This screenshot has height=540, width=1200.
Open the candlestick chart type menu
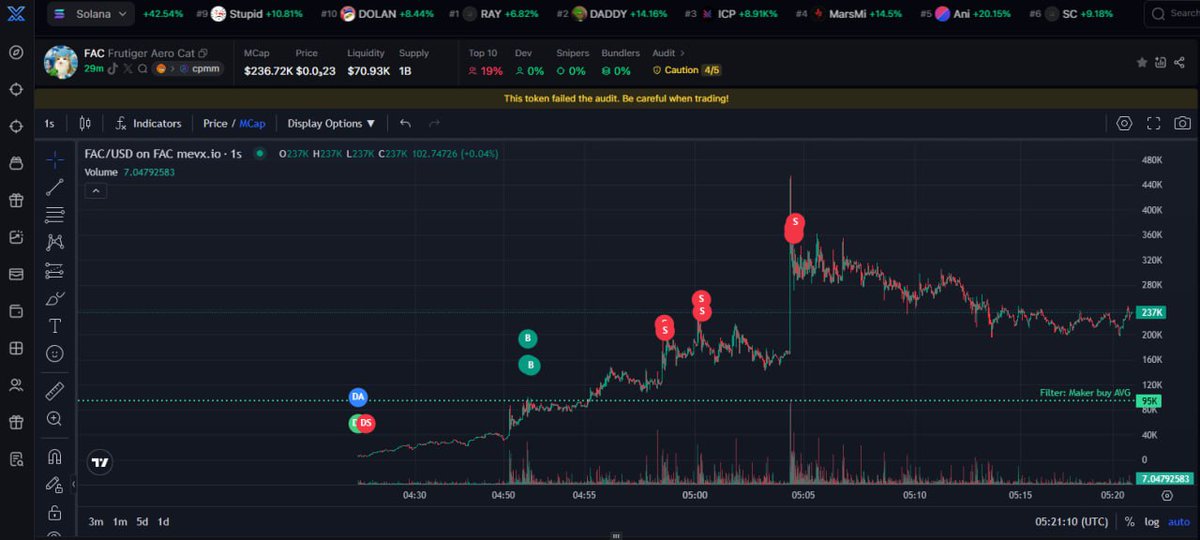(85, 123)
